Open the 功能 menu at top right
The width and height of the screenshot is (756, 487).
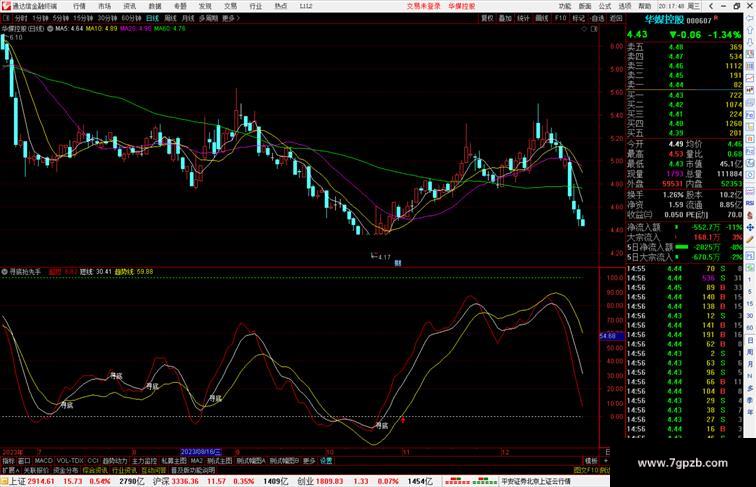tap(565, 6)
